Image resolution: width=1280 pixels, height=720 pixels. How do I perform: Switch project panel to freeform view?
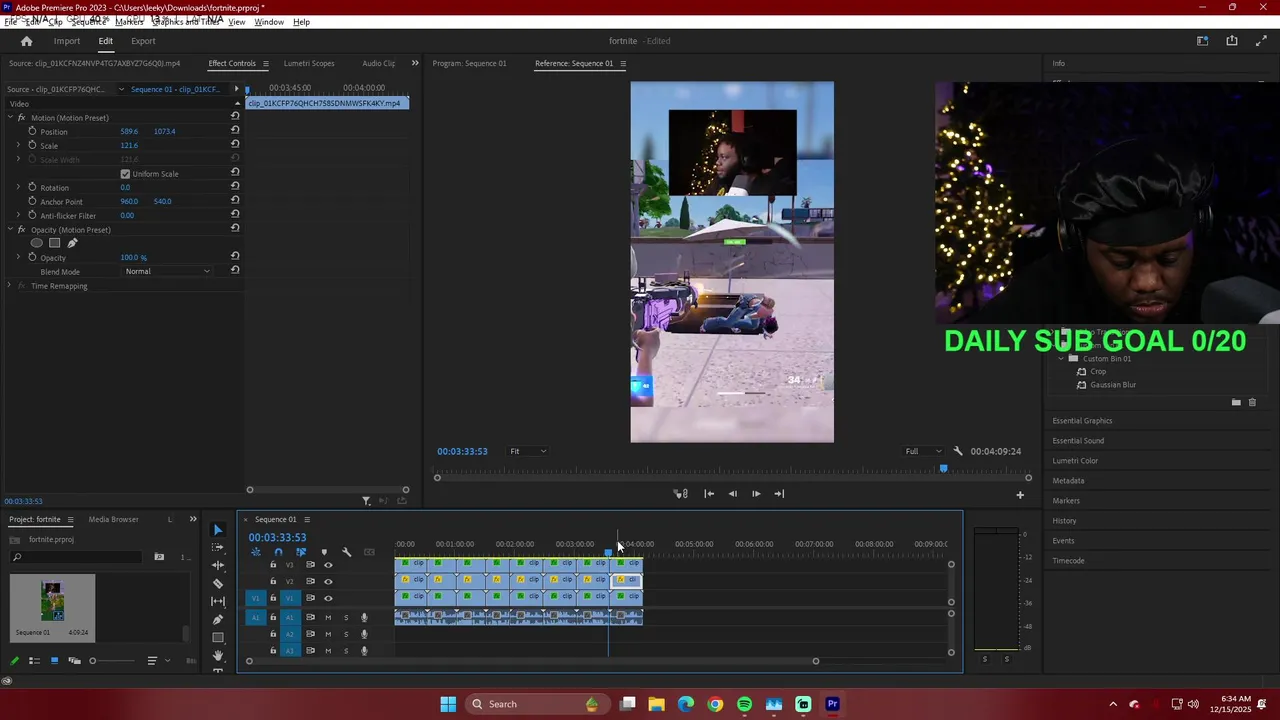tap(74, 661)
